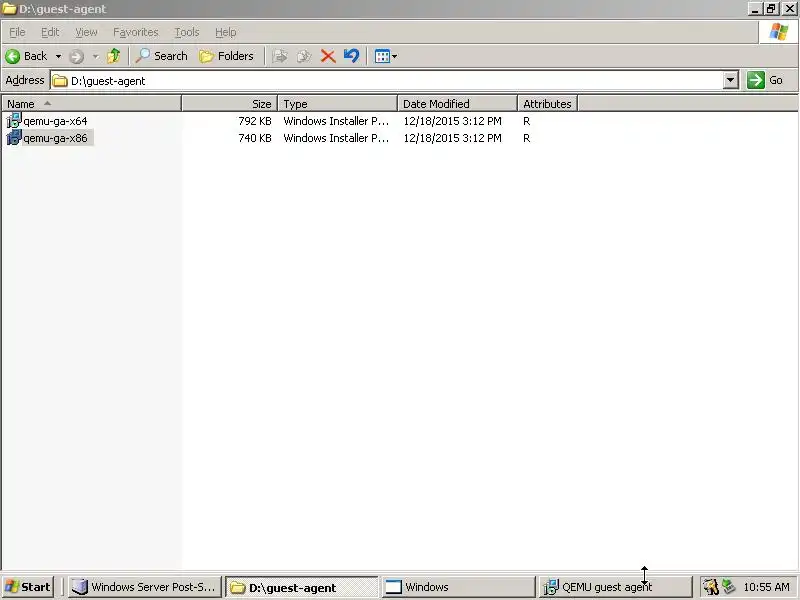
Task: Sort files by the Name column
Action: (x=91, y=104)
